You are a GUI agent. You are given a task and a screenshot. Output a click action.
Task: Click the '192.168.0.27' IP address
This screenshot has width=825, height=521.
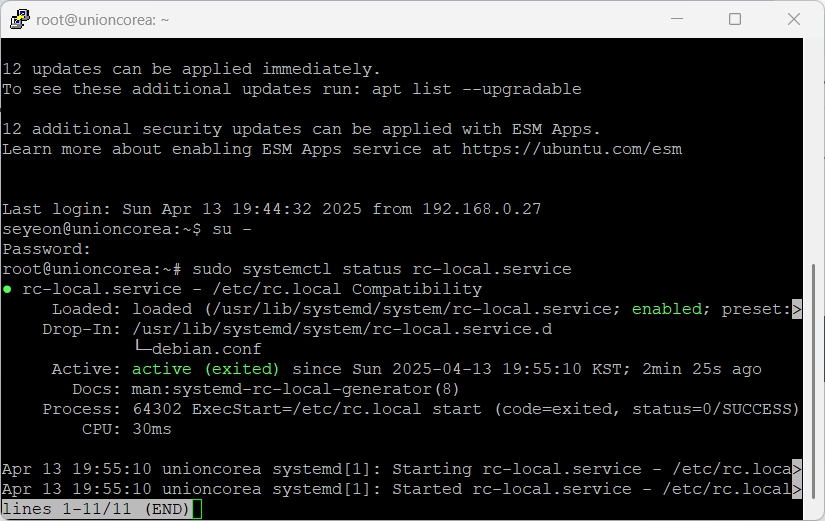point(481,209)
